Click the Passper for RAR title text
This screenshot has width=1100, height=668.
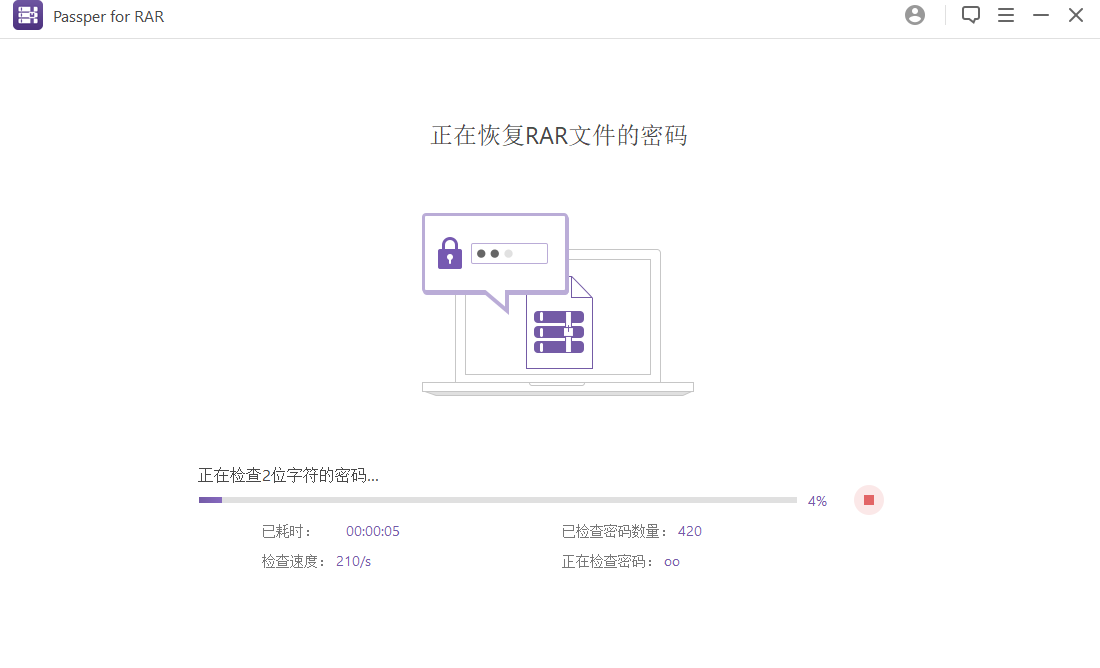pyautogui.click(x=108, y=16)
